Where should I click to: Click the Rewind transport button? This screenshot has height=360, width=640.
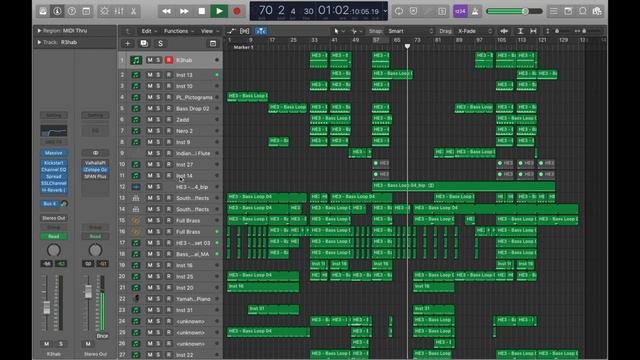tap(166, 11)
